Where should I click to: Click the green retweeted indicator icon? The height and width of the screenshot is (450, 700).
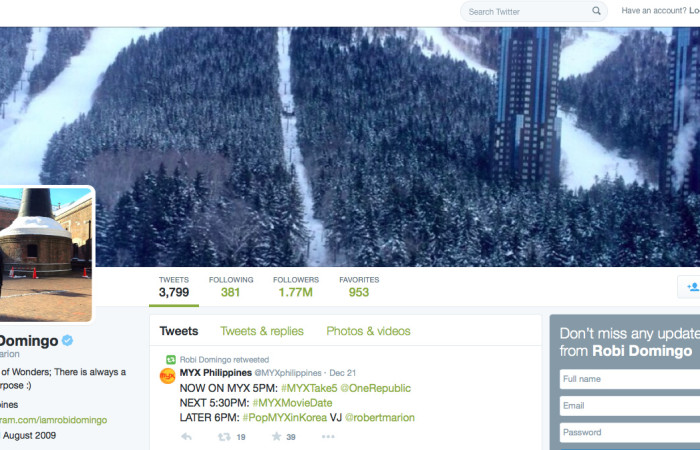click(x=171, y=359)
